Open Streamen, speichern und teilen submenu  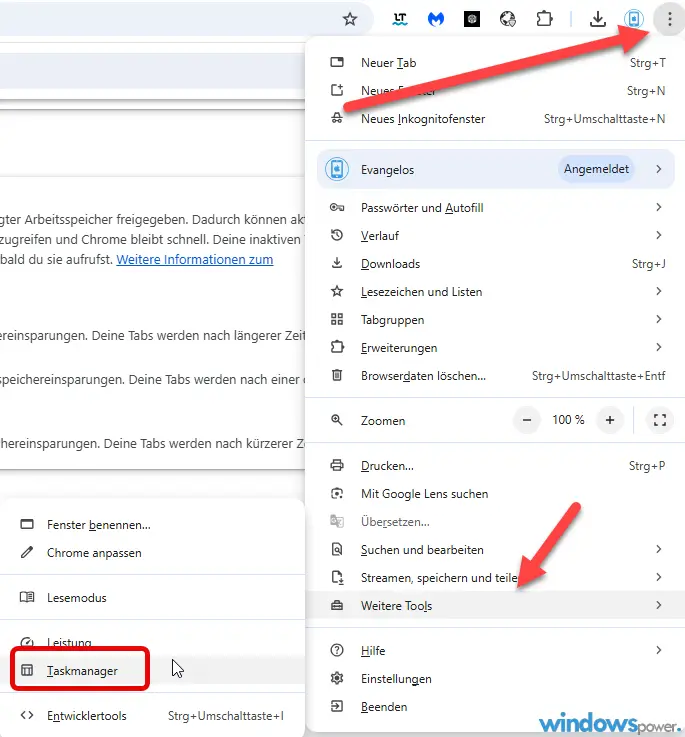coord(495,578)
